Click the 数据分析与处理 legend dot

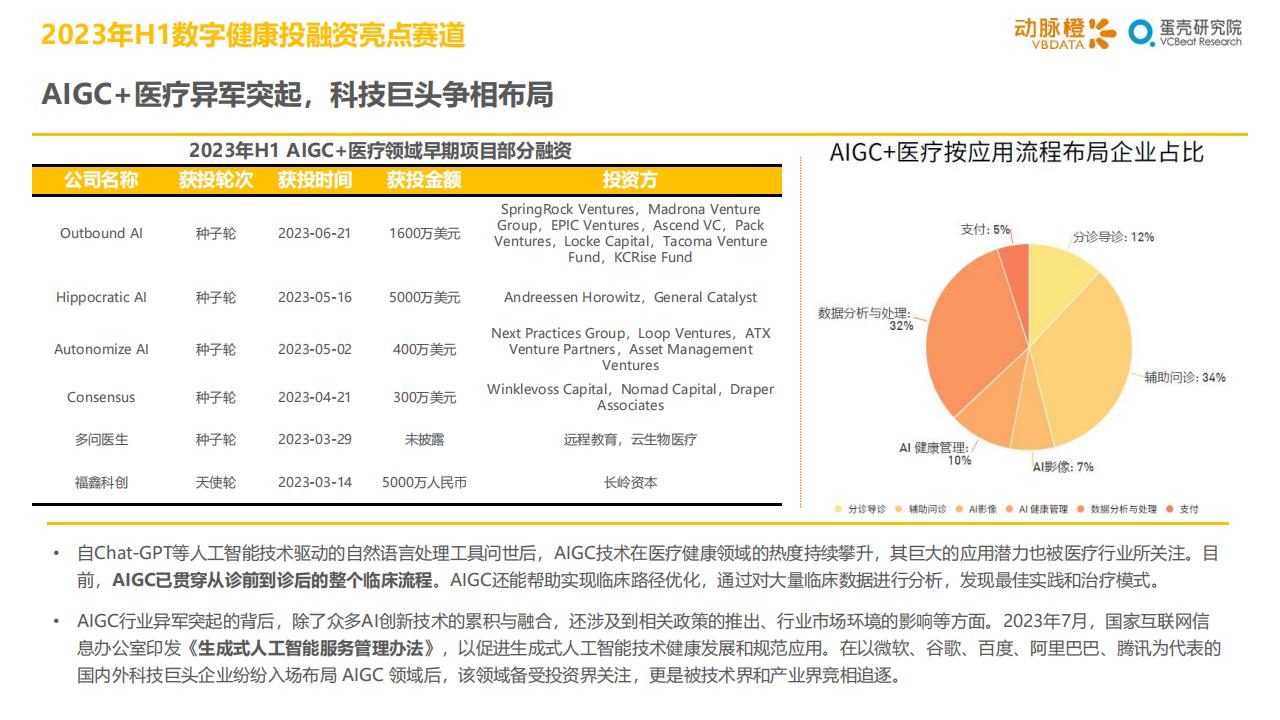click(x=1081, y=509)
